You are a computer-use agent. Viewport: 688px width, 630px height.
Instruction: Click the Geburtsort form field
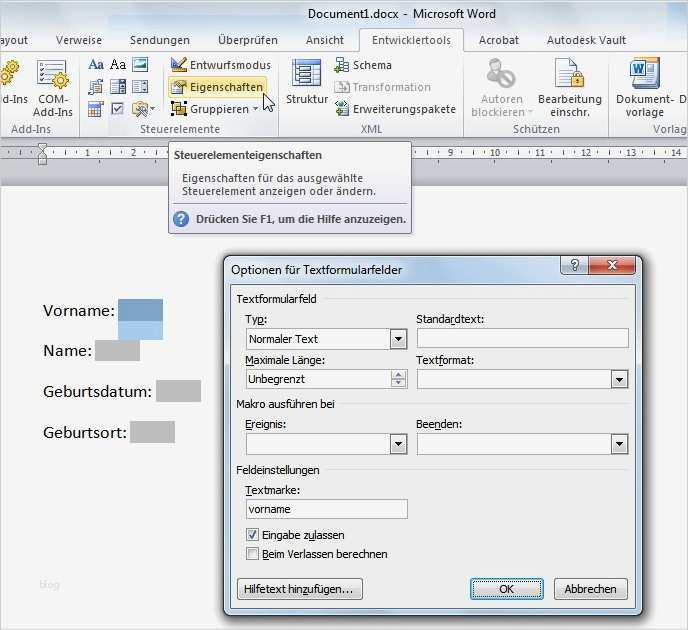(153, 432)
